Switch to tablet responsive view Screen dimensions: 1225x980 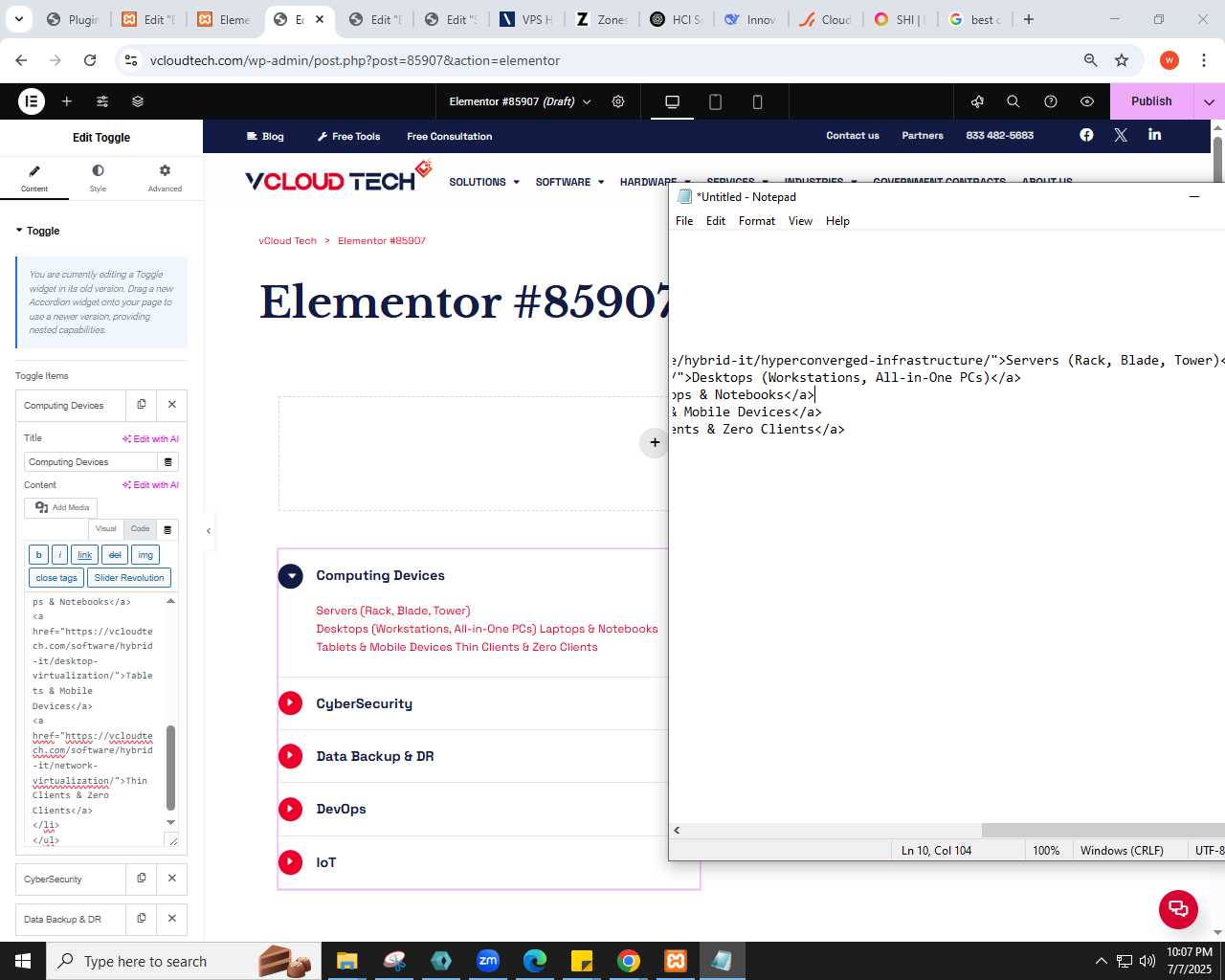tap(715, 101)
